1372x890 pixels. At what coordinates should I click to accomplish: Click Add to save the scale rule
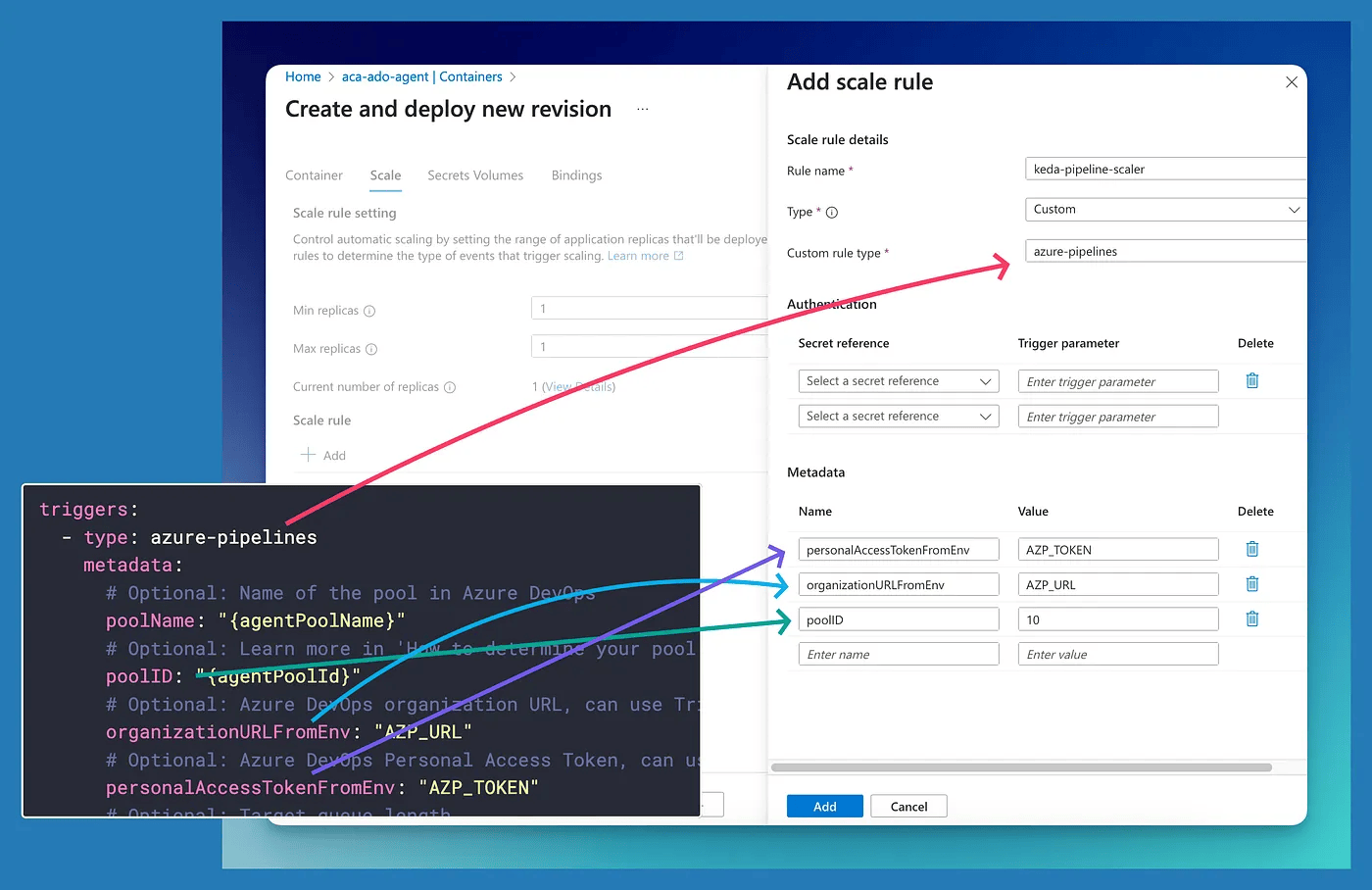(824, 805)
